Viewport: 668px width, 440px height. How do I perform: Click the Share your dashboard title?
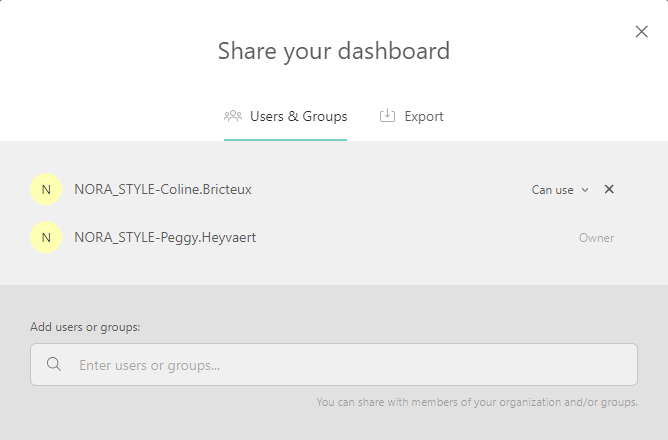tap(334, 50)
